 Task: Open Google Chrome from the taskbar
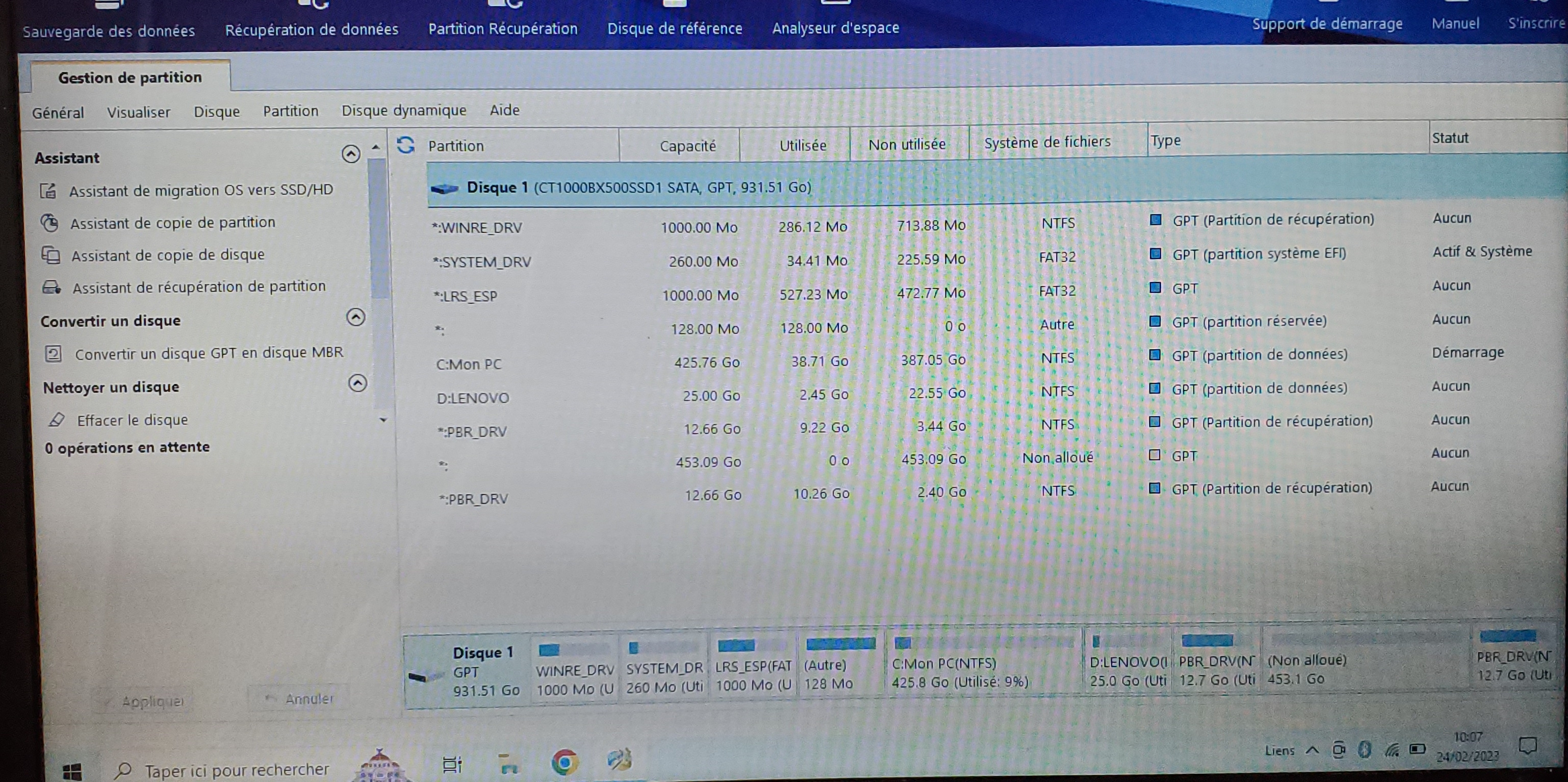[564, 762]
